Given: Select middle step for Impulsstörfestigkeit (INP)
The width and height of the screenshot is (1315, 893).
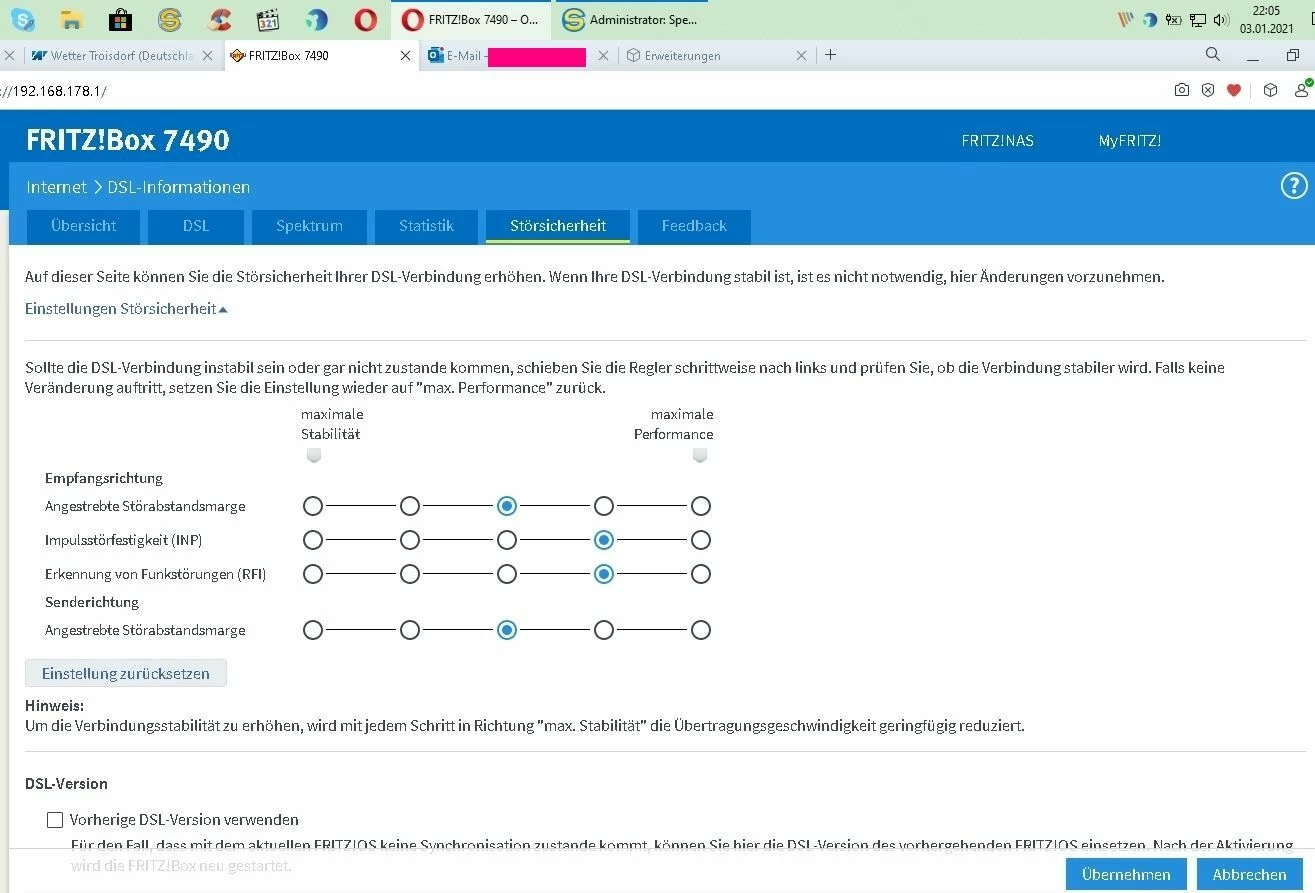Looking at the screenshot, I should pos(507,540).
